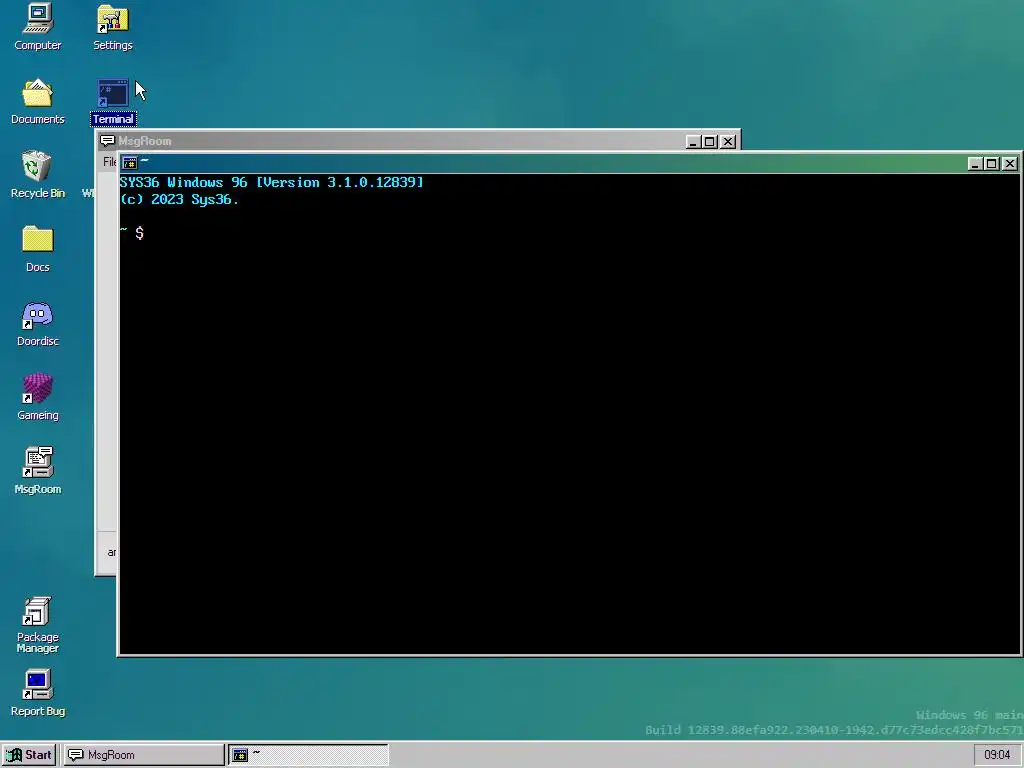Click the MsgRoom window title bar
The height and width of the screenshot is (768, 1024).
(x=418, y=141)
